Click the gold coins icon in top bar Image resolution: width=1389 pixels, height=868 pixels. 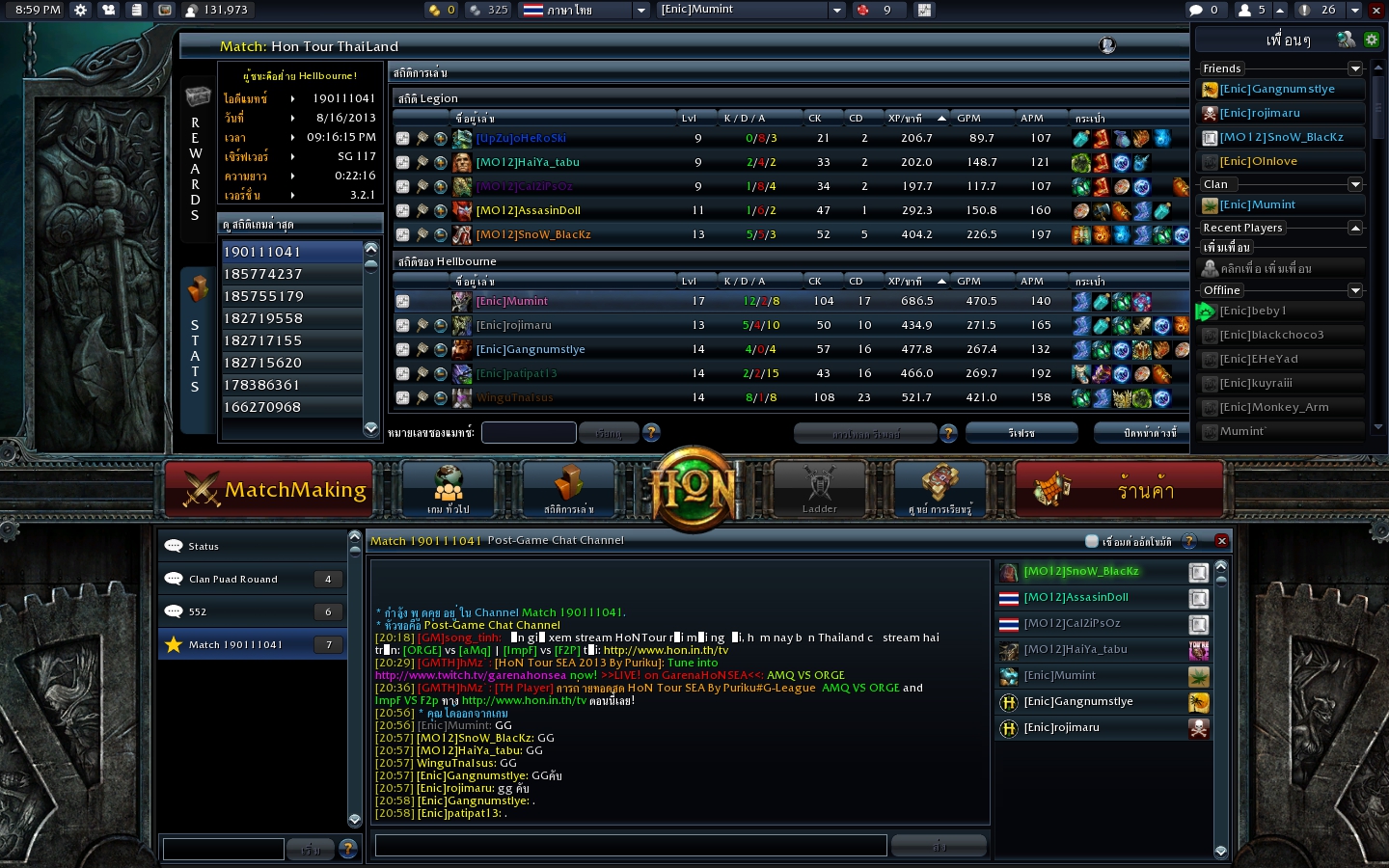point(434,10)
